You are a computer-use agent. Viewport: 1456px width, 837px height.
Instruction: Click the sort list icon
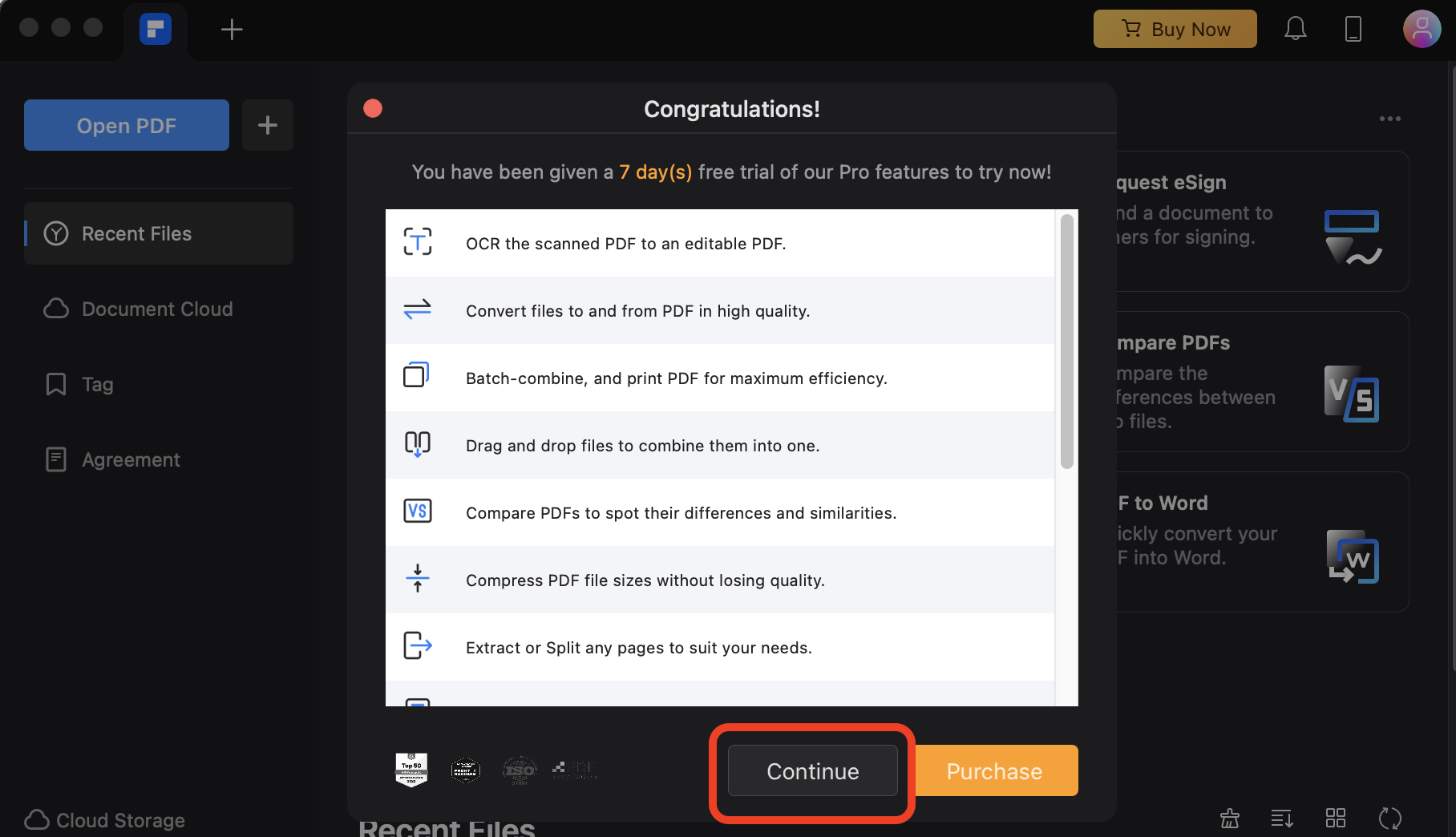pyautogui.click(x=1282, y=819)
